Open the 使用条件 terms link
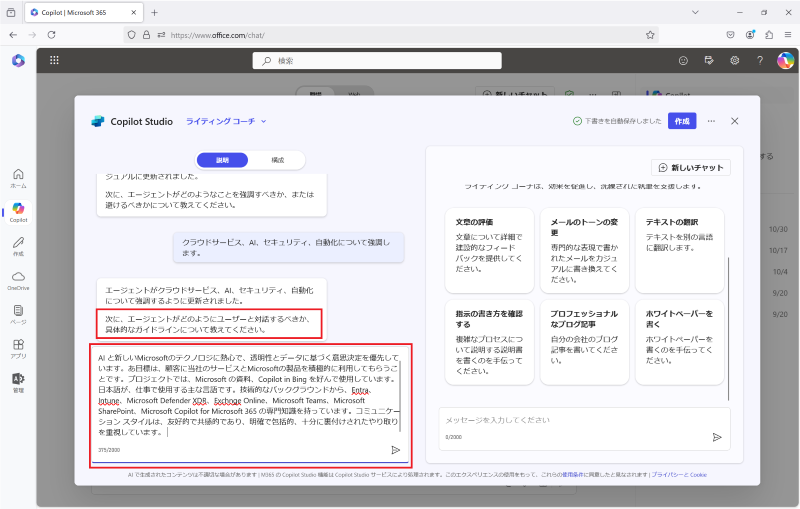Image resolution: width=800 pixels, height=509 pixels. click(572, 475)
